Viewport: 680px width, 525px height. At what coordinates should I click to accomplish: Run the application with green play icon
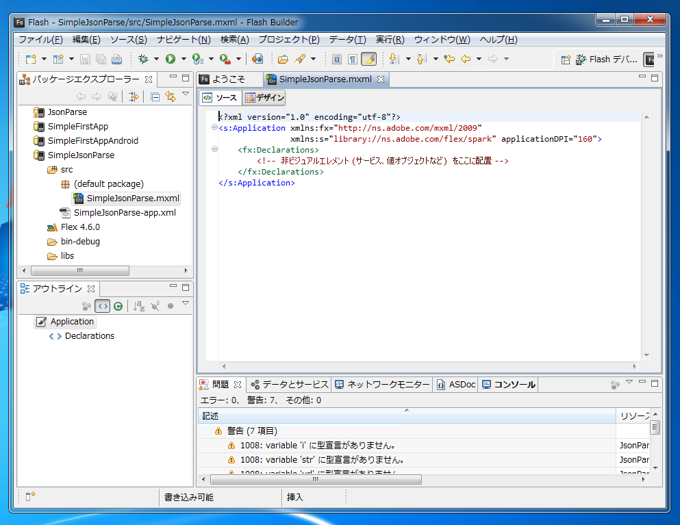(170, 59)
